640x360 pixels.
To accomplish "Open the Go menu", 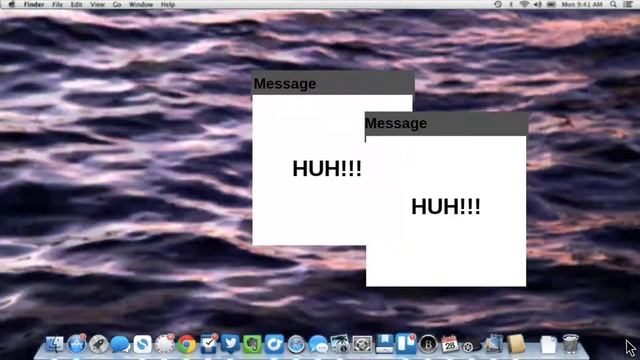I will pyautogui.click(x=117, y=4).
